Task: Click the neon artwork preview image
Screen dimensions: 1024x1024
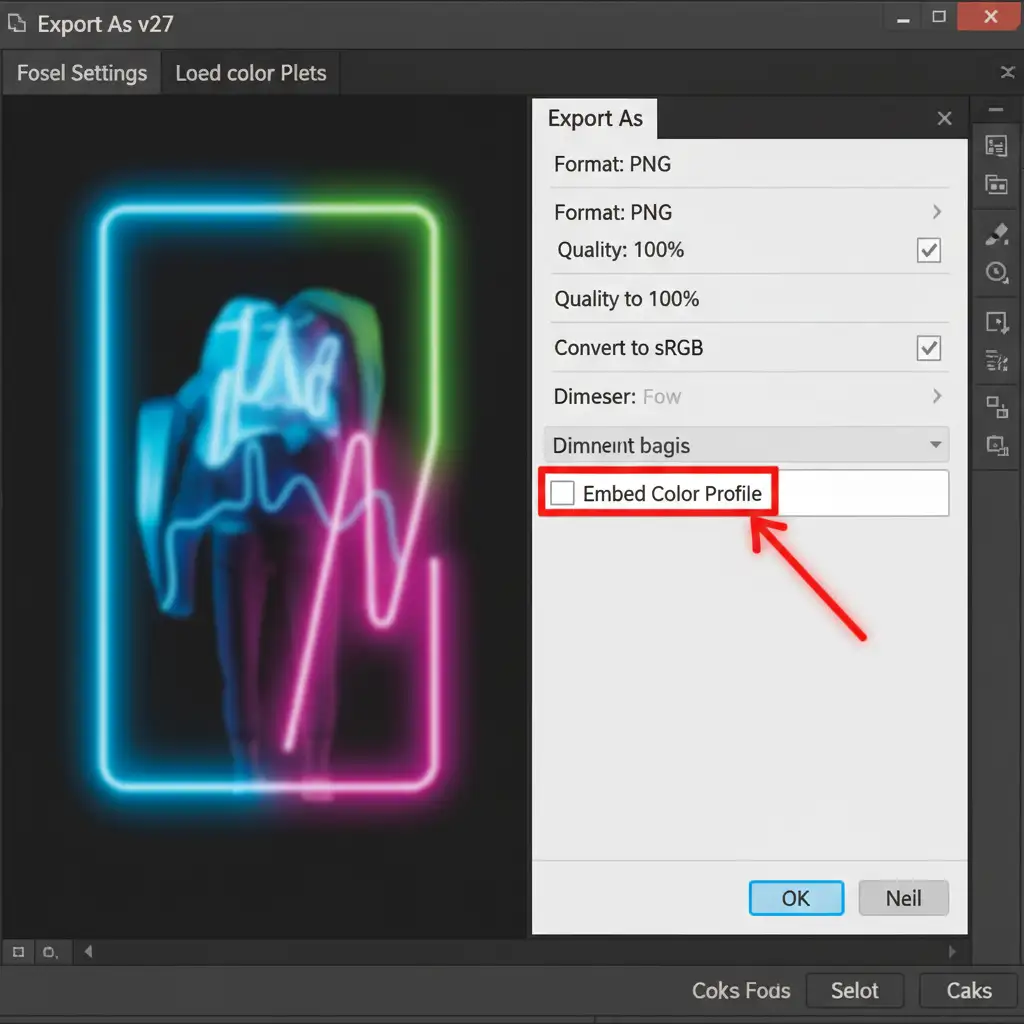Action: (x=268, y=500)
